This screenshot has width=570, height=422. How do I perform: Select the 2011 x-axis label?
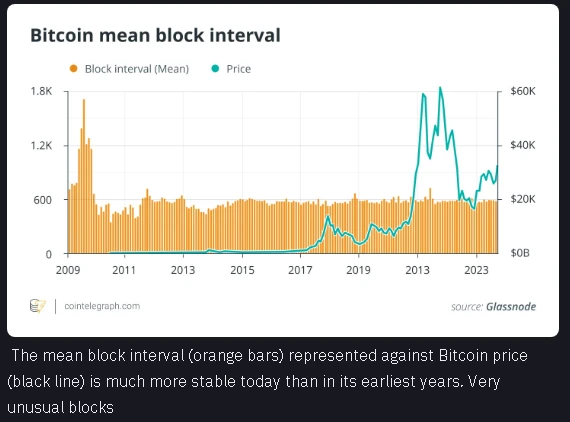pyautogui.click(x=124, y=270)
